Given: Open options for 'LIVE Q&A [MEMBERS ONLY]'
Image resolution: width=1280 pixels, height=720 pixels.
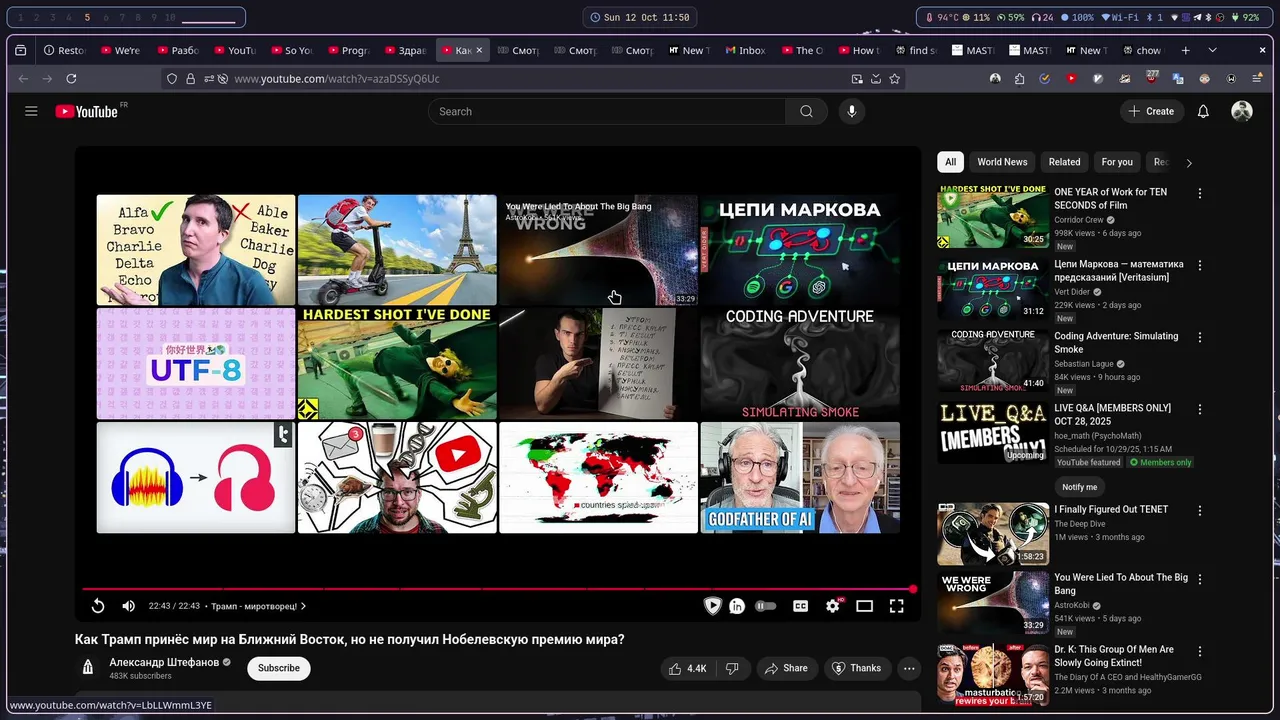Looking at the screenshot, I should point(1200,409).
